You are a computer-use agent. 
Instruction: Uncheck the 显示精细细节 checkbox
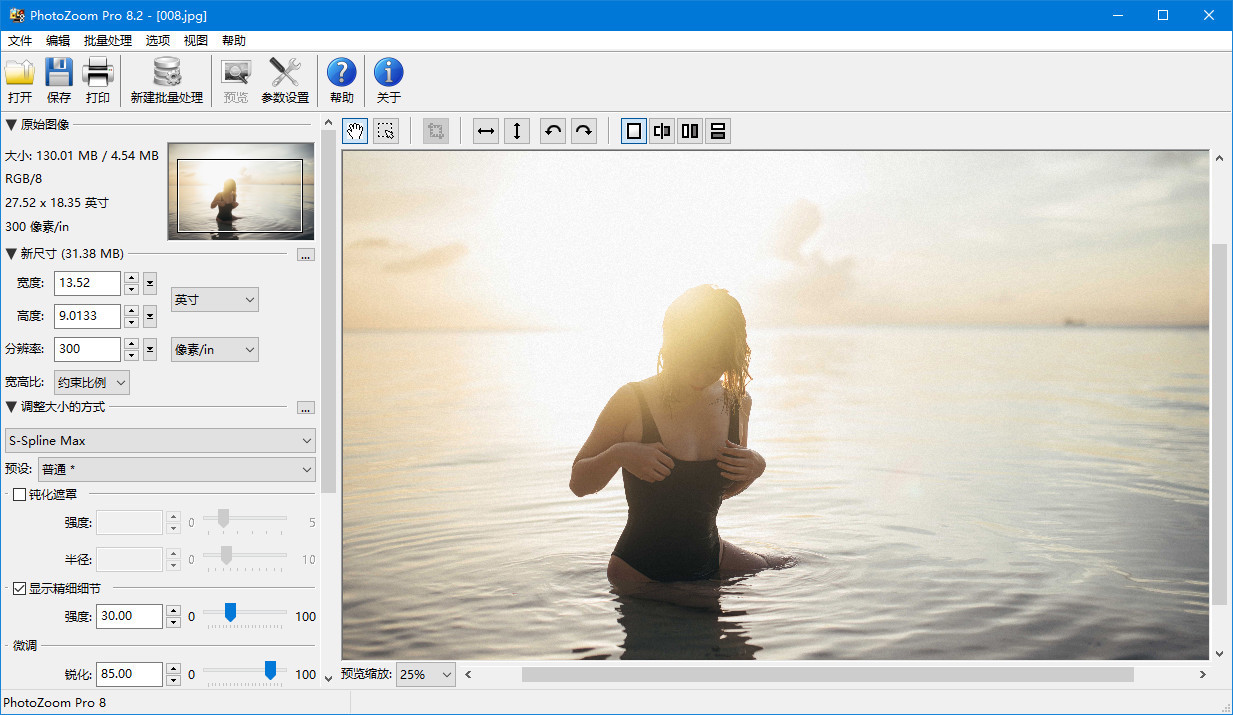[x=20, y=589]
